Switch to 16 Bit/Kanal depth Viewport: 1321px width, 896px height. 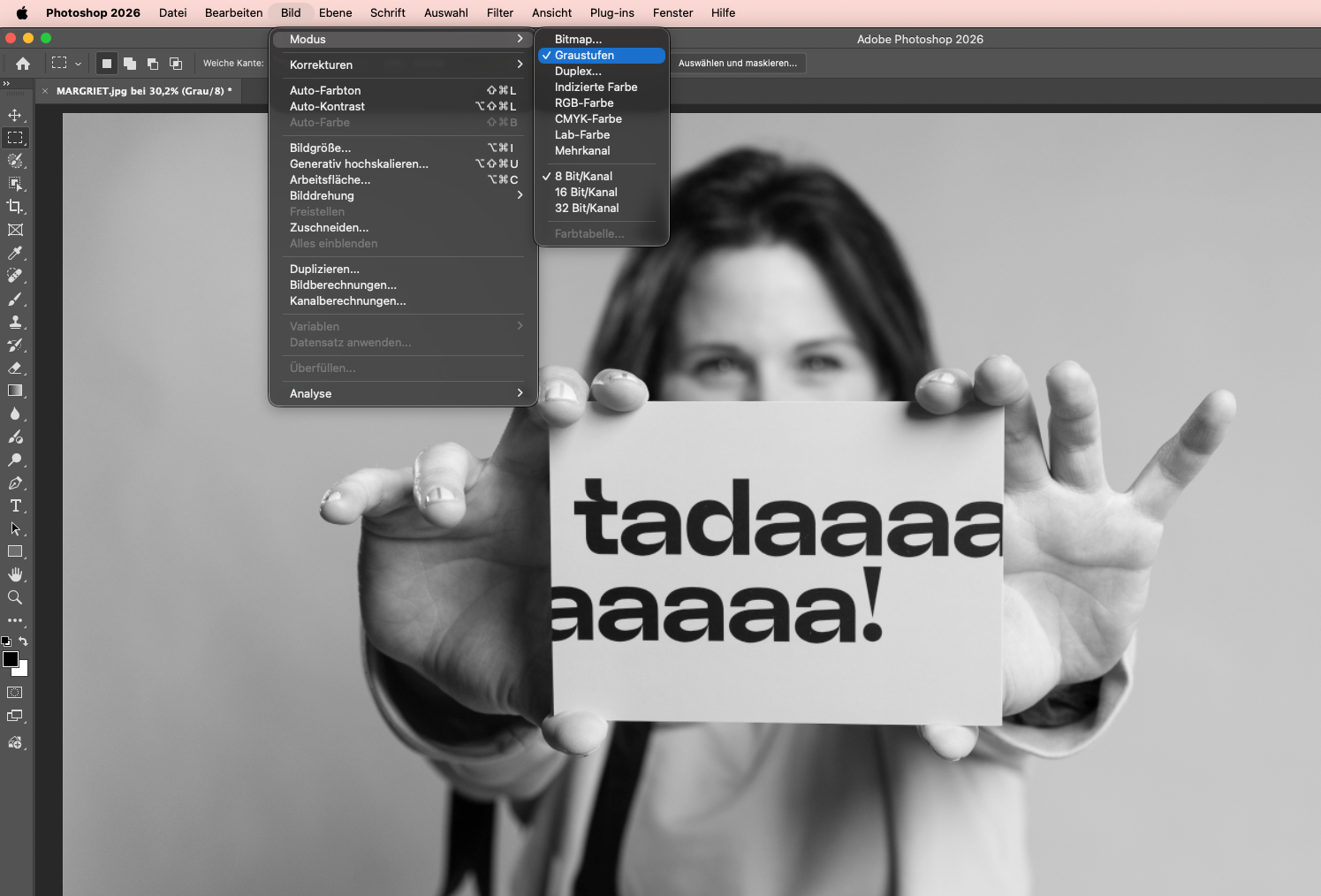point(586,193)
